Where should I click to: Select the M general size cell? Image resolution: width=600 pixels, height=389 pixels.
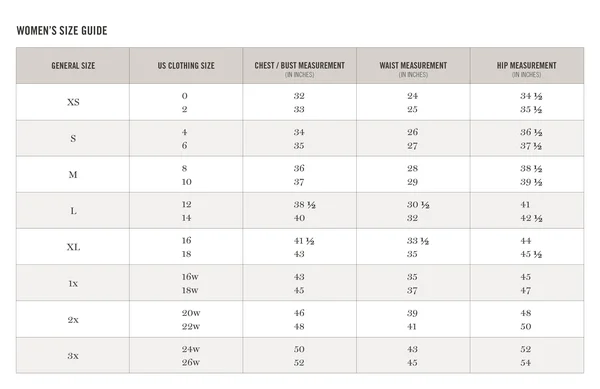pyautogui.click(x=73, y=174)
